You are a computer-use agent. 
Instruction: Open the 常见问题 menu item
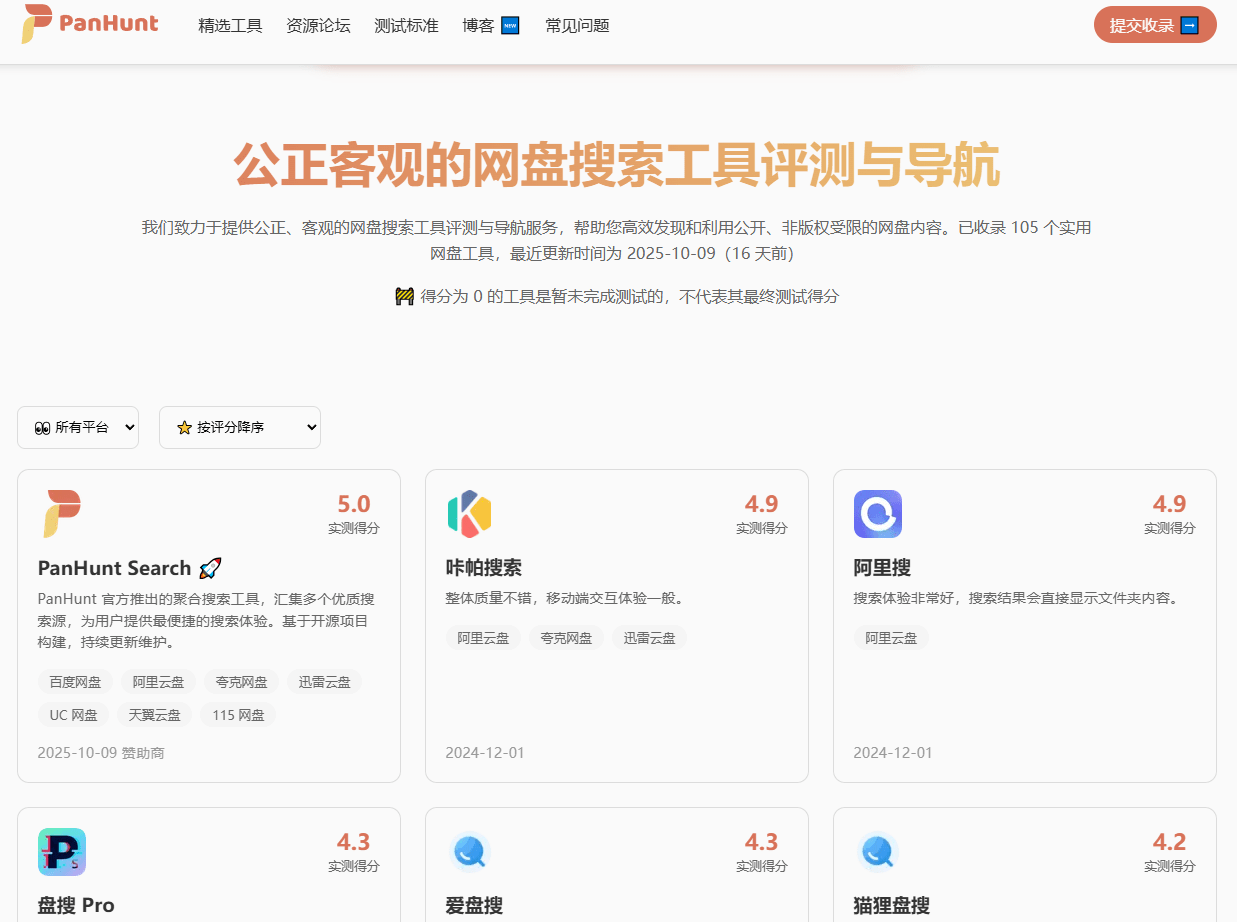pyautogui.click(x=576, y=25)
